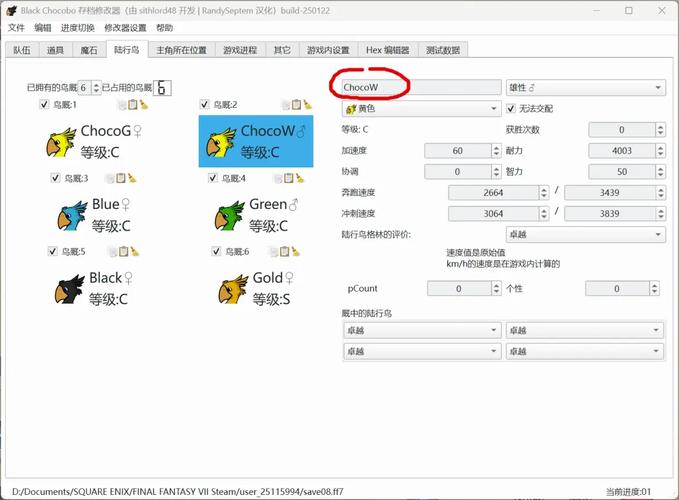Click the 耐力 spinner arrows

coord(660,151)
